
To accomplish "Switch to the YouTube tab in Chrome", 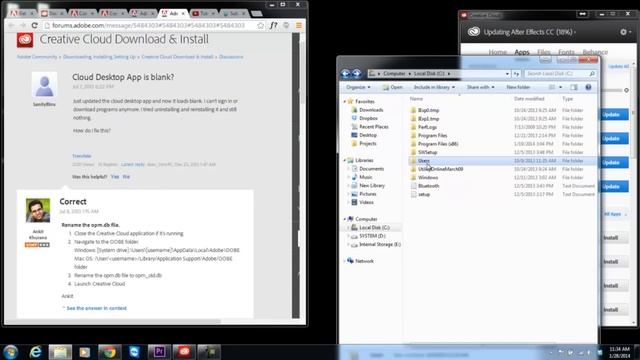I will tap(203, 13).
